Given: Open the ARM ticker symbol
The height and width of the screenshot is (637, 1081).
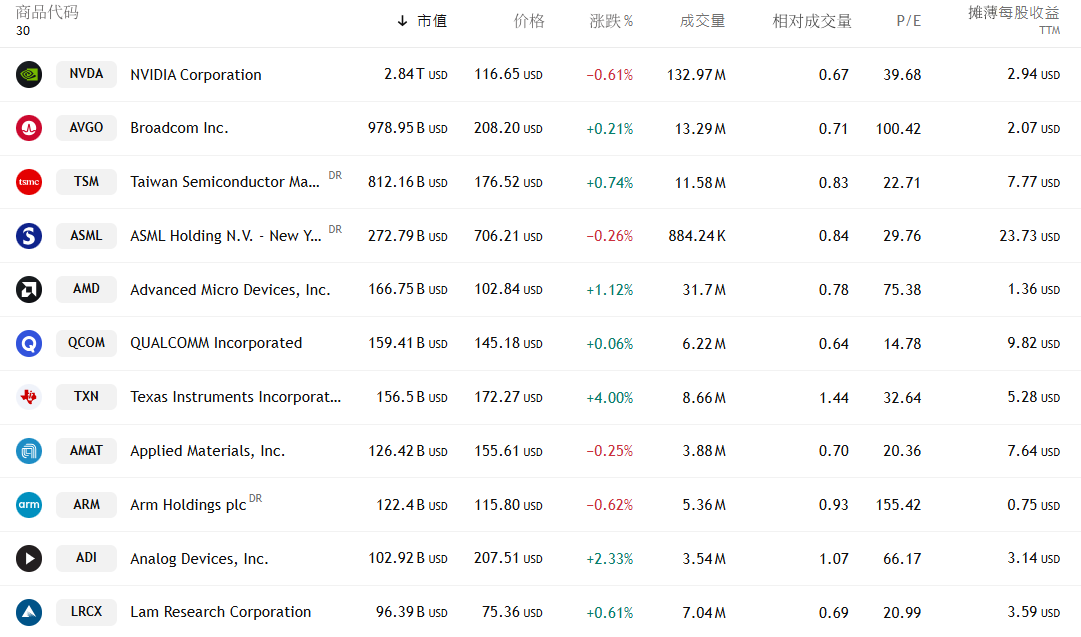Looking at the screenshot, I should (x=86, y=504).
